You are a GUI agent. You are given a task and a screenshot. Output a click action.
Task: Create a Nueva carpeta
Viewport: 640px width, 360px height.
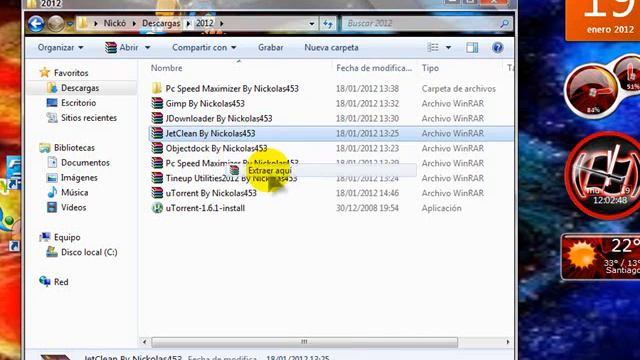[x=331, y=48]
